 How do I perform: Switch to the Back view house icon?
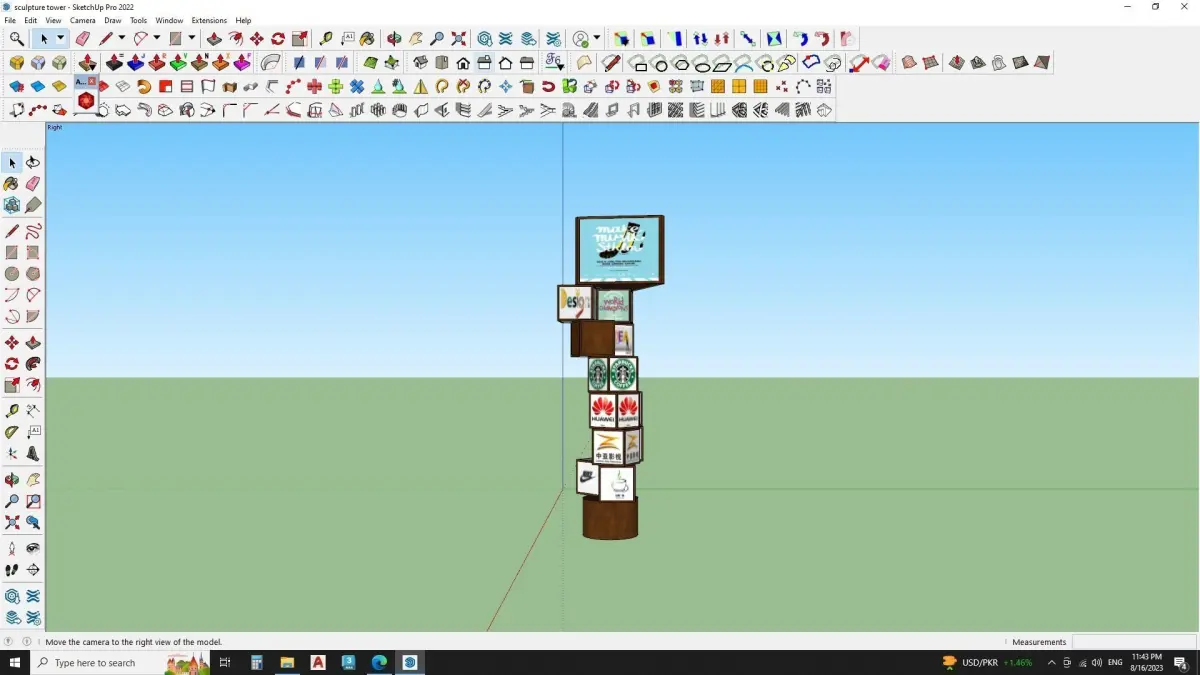pos(505,63)
